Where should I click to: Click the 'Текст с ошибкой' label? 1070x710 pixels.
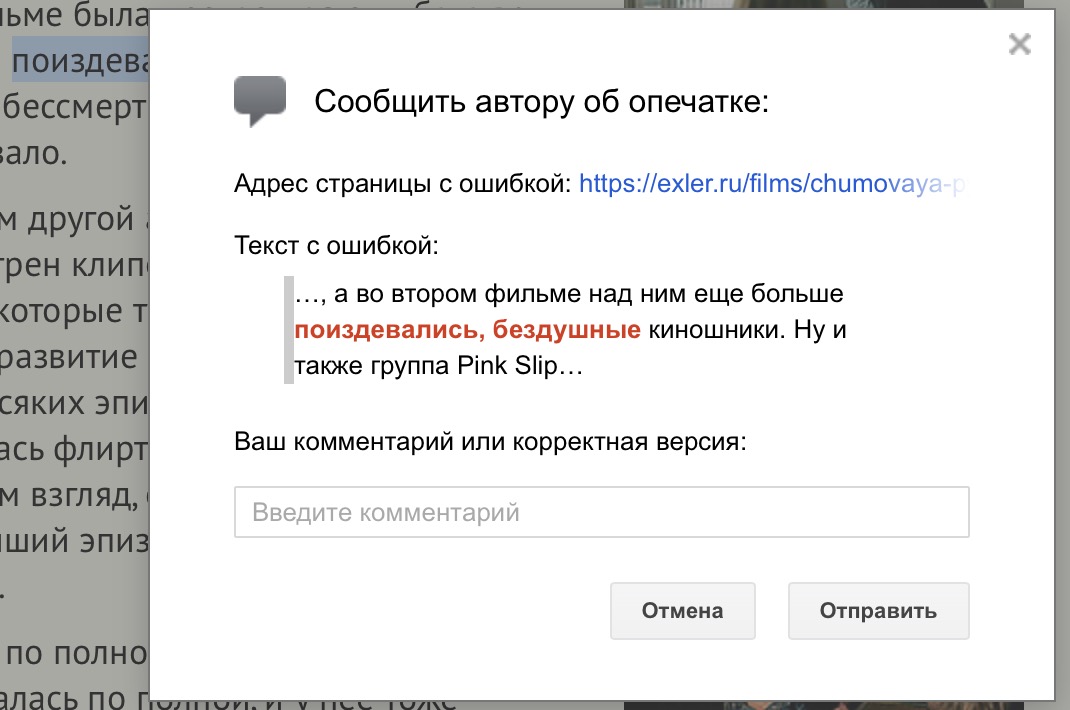336,245
